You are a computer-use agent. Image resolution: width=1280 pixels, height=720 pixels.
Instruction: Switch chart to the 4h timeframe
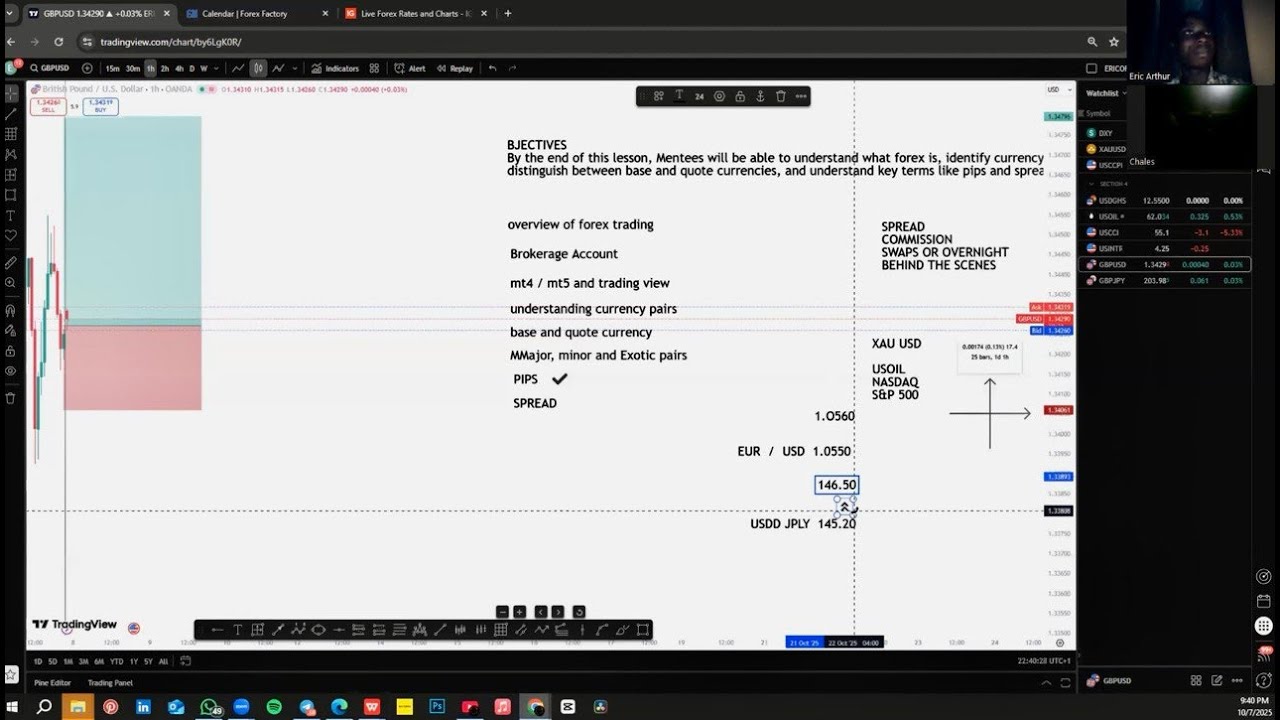[x=179, y=68]
